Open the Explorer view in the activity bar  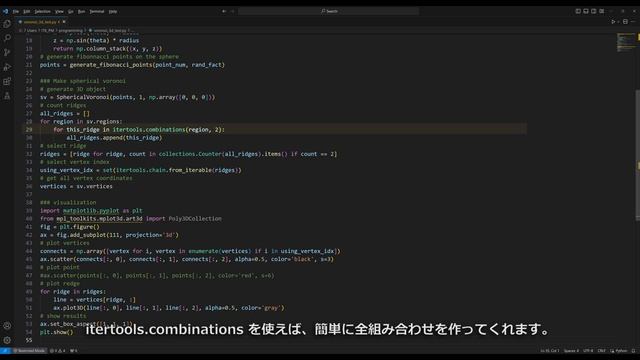(7, 24)
